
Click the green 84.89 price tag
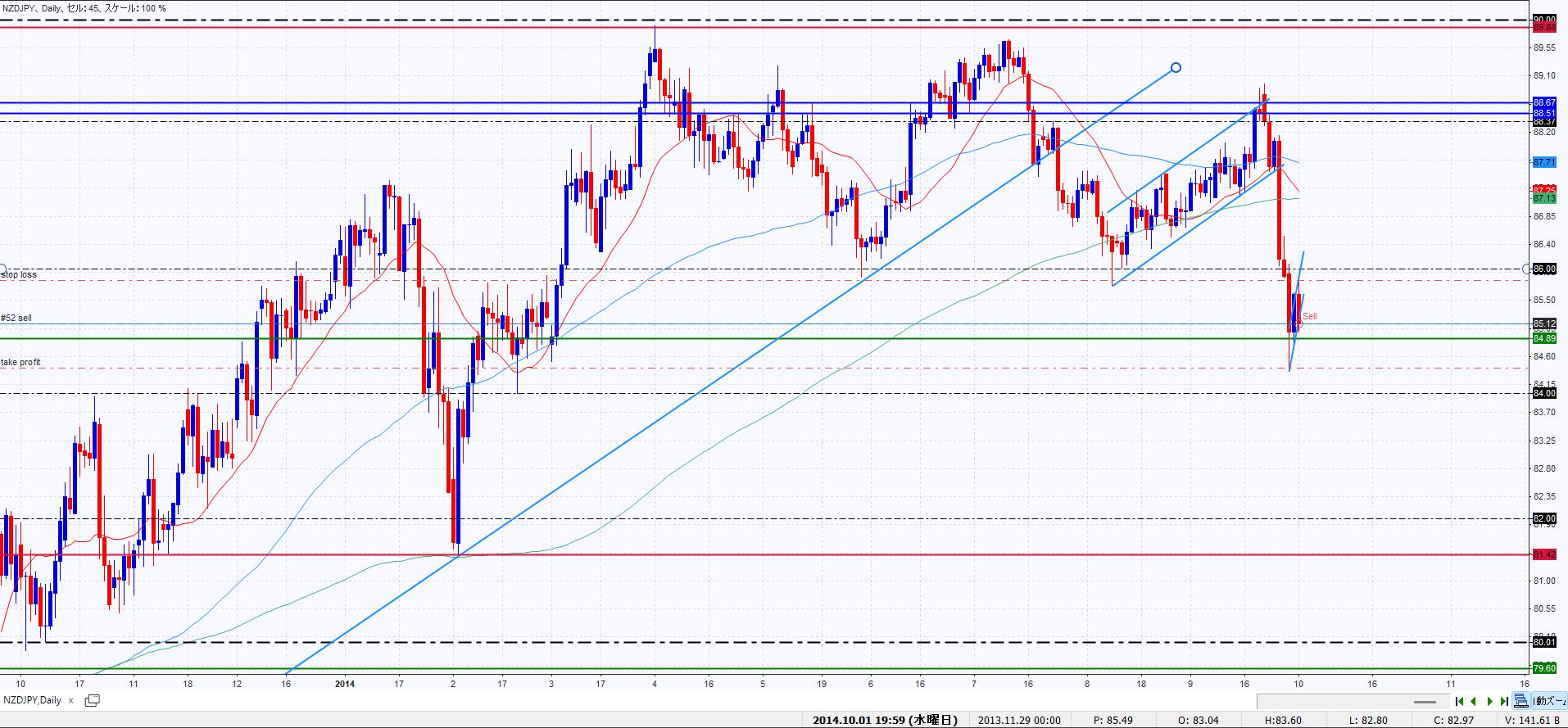(1544, 338)
